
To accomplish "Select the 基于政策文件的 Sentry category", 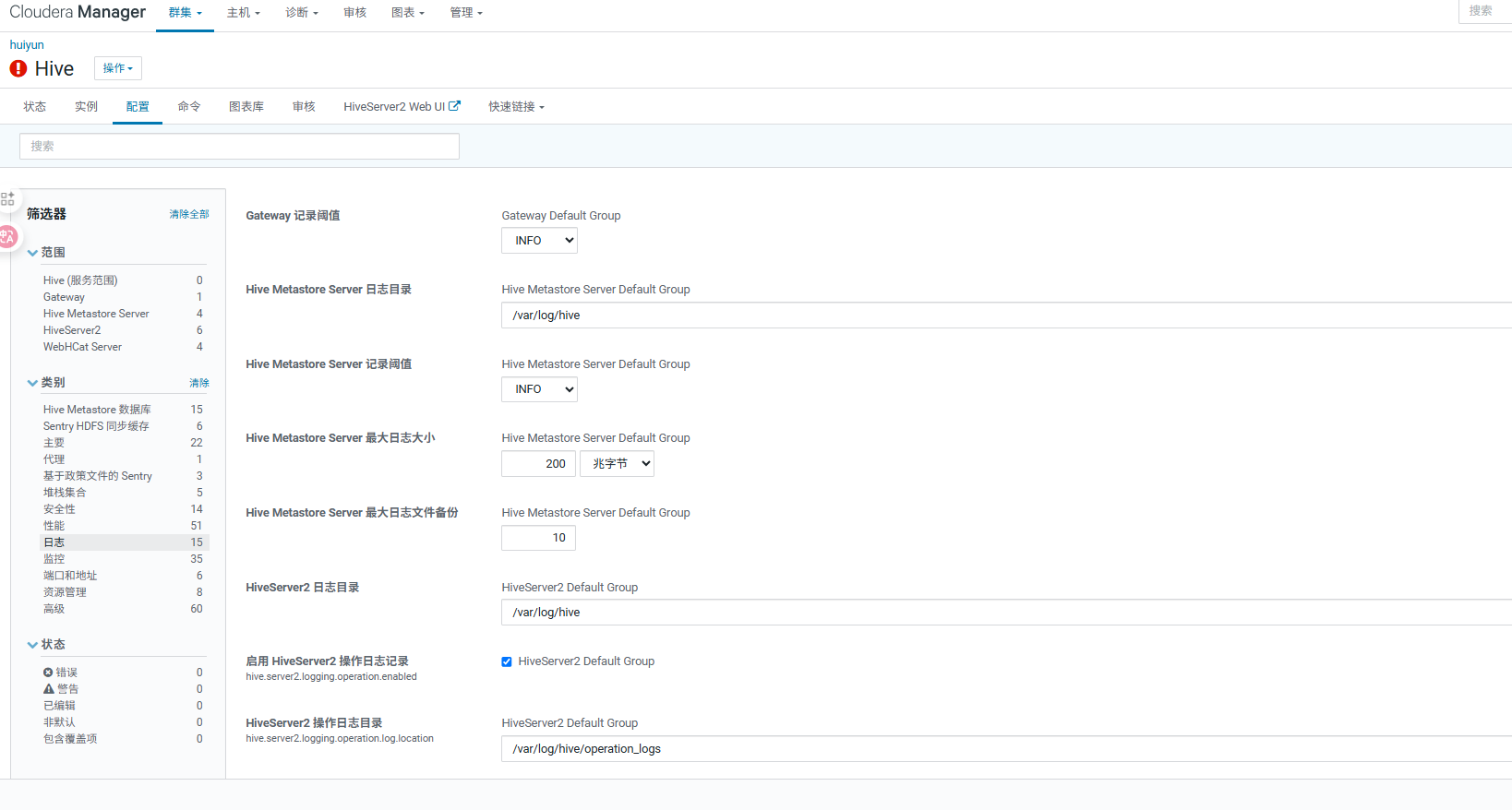I will click(x=98, y=476).
